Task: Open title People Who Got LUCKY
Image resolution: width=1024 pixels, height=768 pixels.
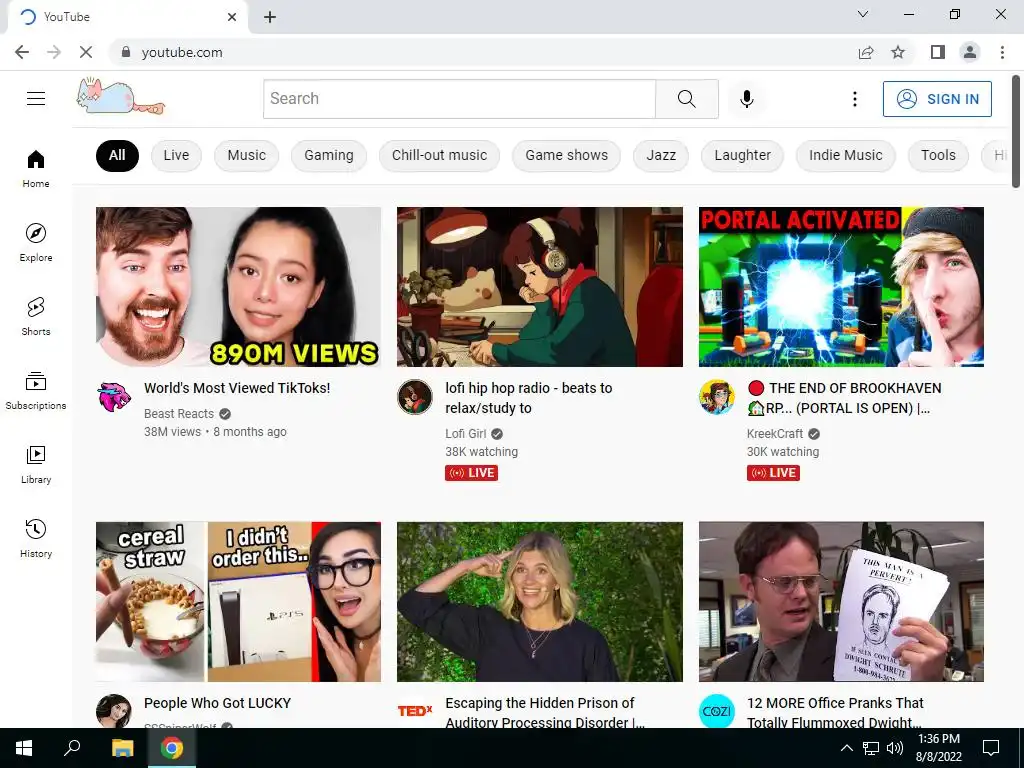Action: (x=217, y=703)
